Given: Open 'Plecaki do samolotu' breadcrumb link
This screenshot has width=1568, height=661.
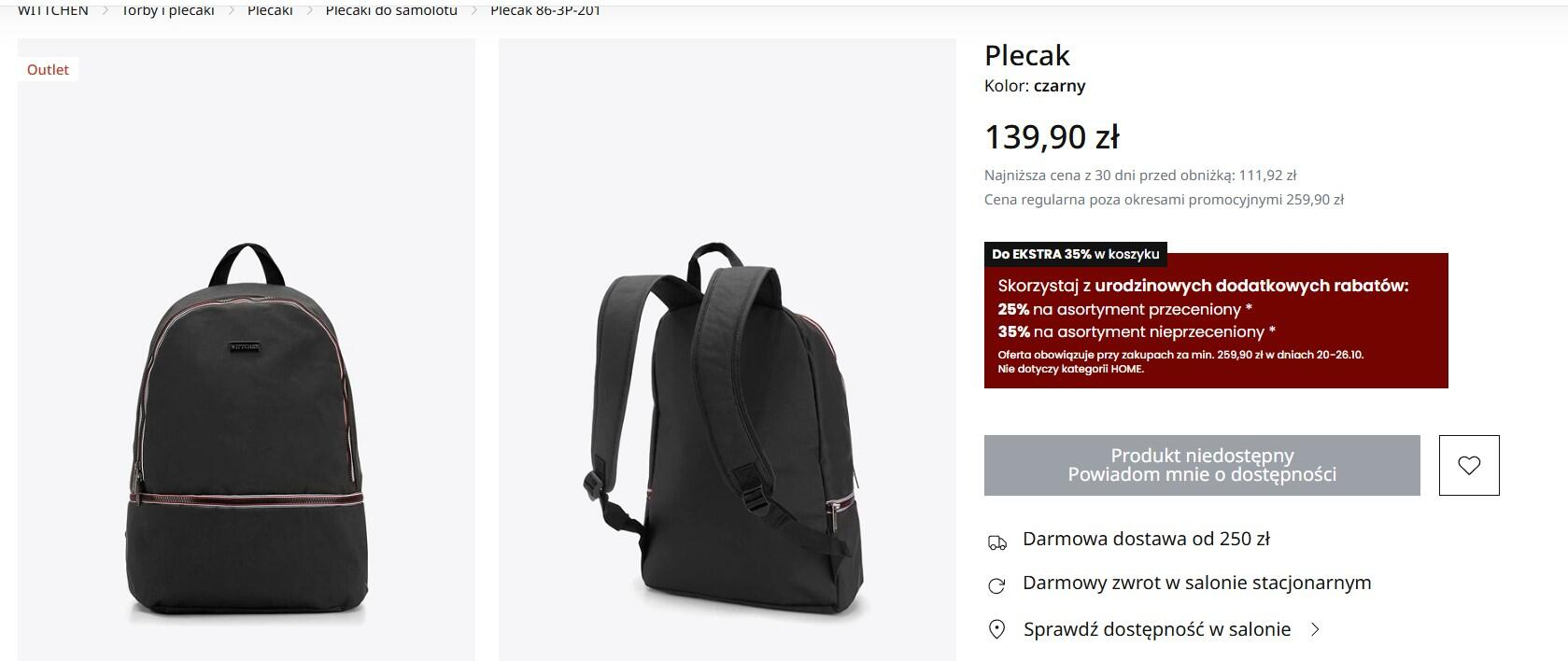Looking at the screenshot, I should (391, 10).
